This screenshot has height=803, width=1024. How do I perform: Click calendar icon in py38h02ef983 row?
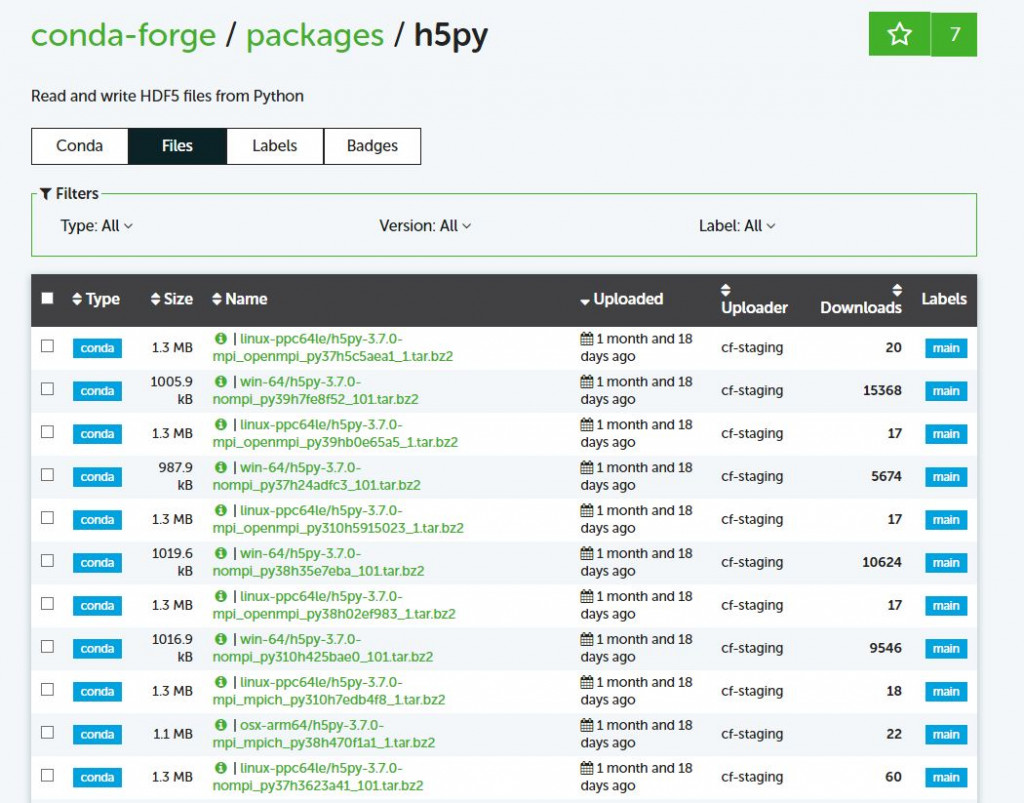click(586, 596)
